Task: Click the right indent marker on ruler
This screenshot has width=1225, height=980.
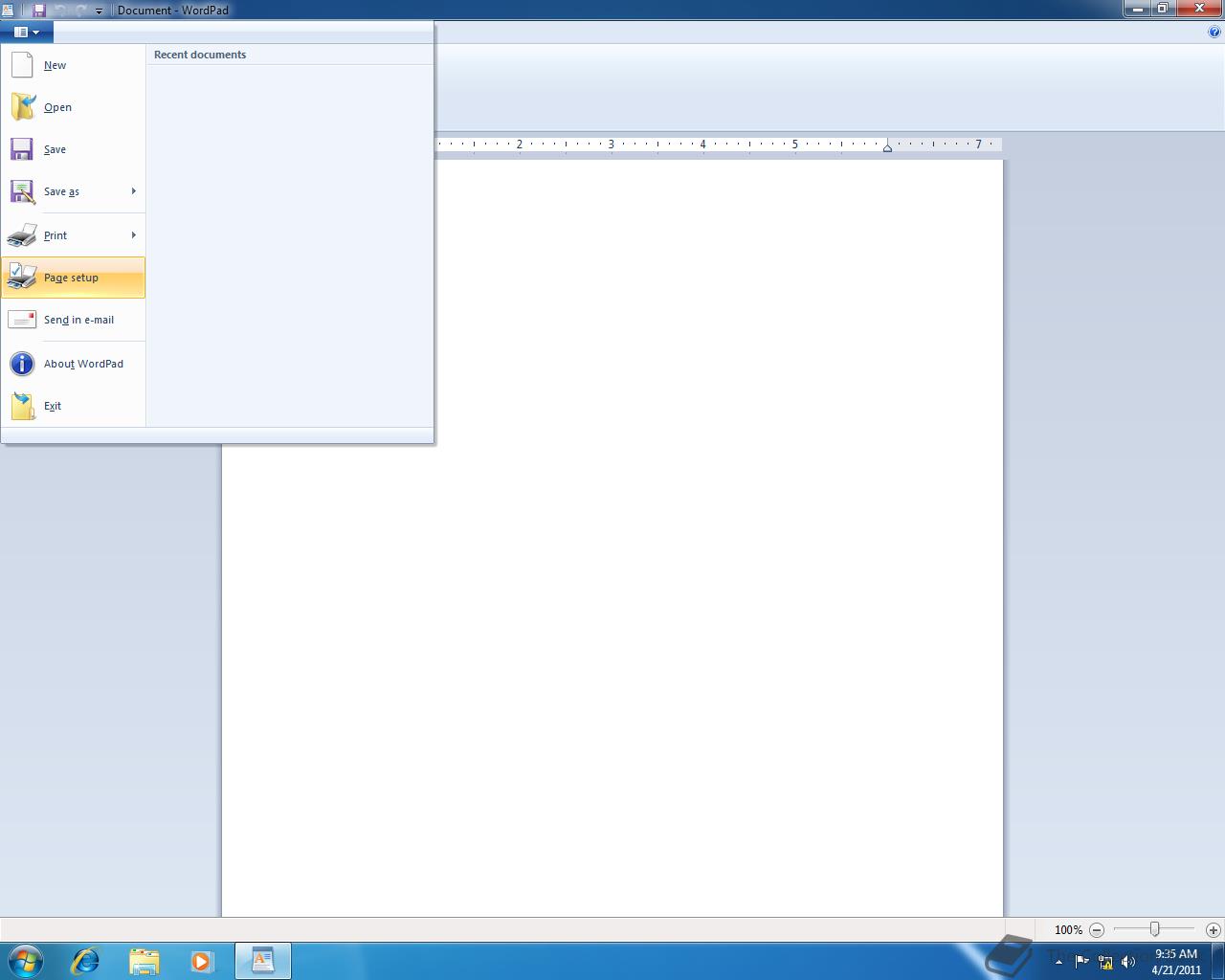Action: (888, 147)
